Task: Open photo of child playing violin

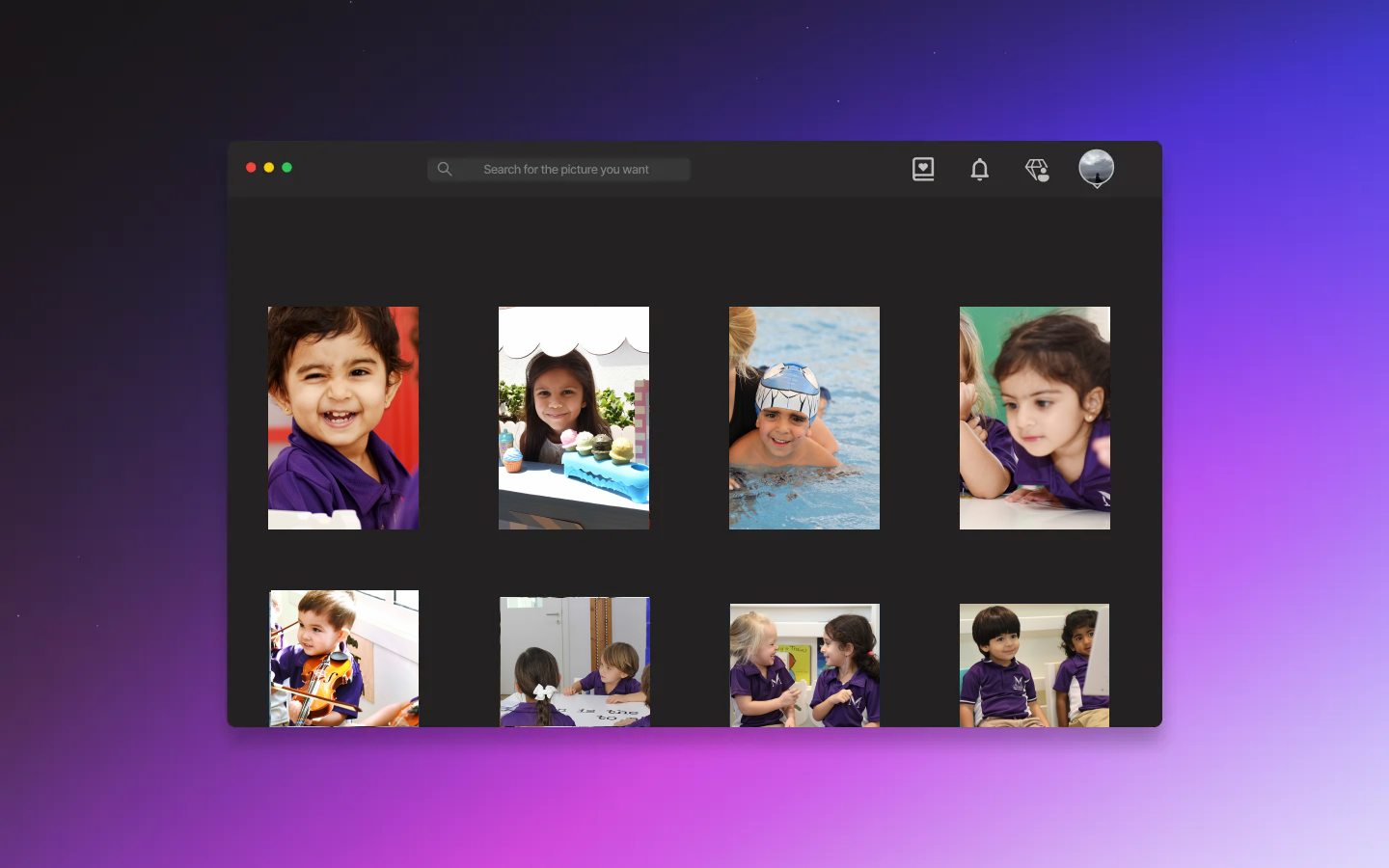Action: (344, 659)
